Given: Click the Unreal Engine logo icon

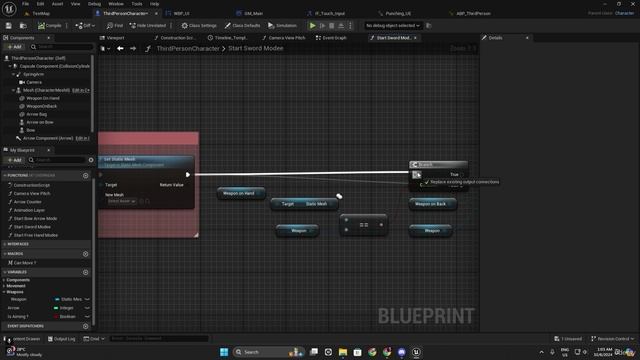Looking at the screenshot, I should point(9,8).
